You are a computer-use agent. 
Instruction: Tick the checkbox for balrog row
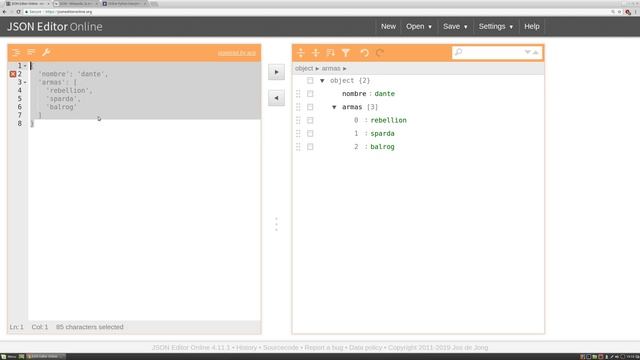coord(310,147)
